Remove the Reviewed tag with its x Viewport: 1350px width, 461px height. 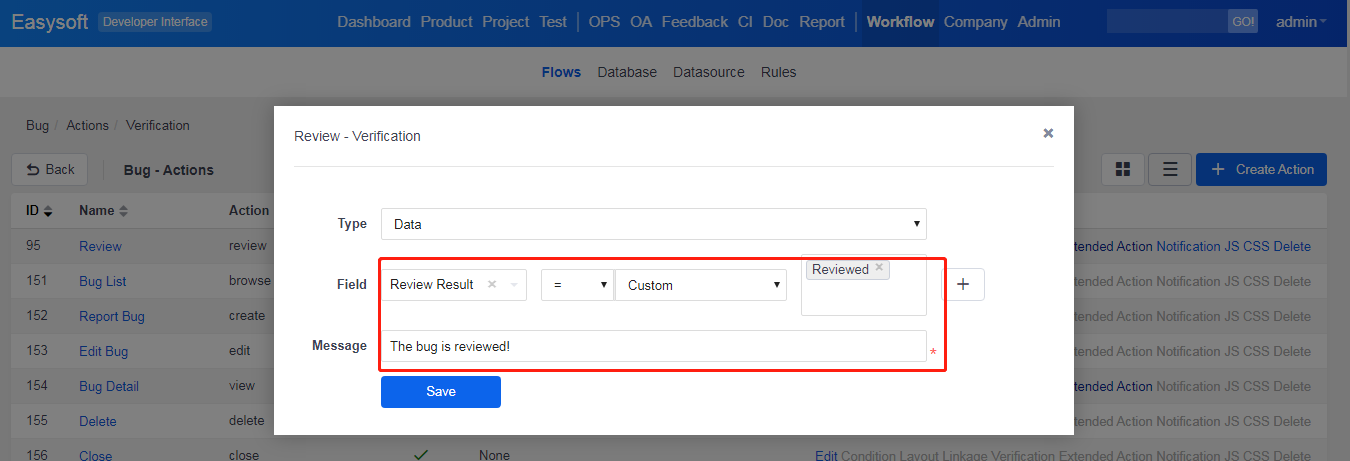pos(879,268)
